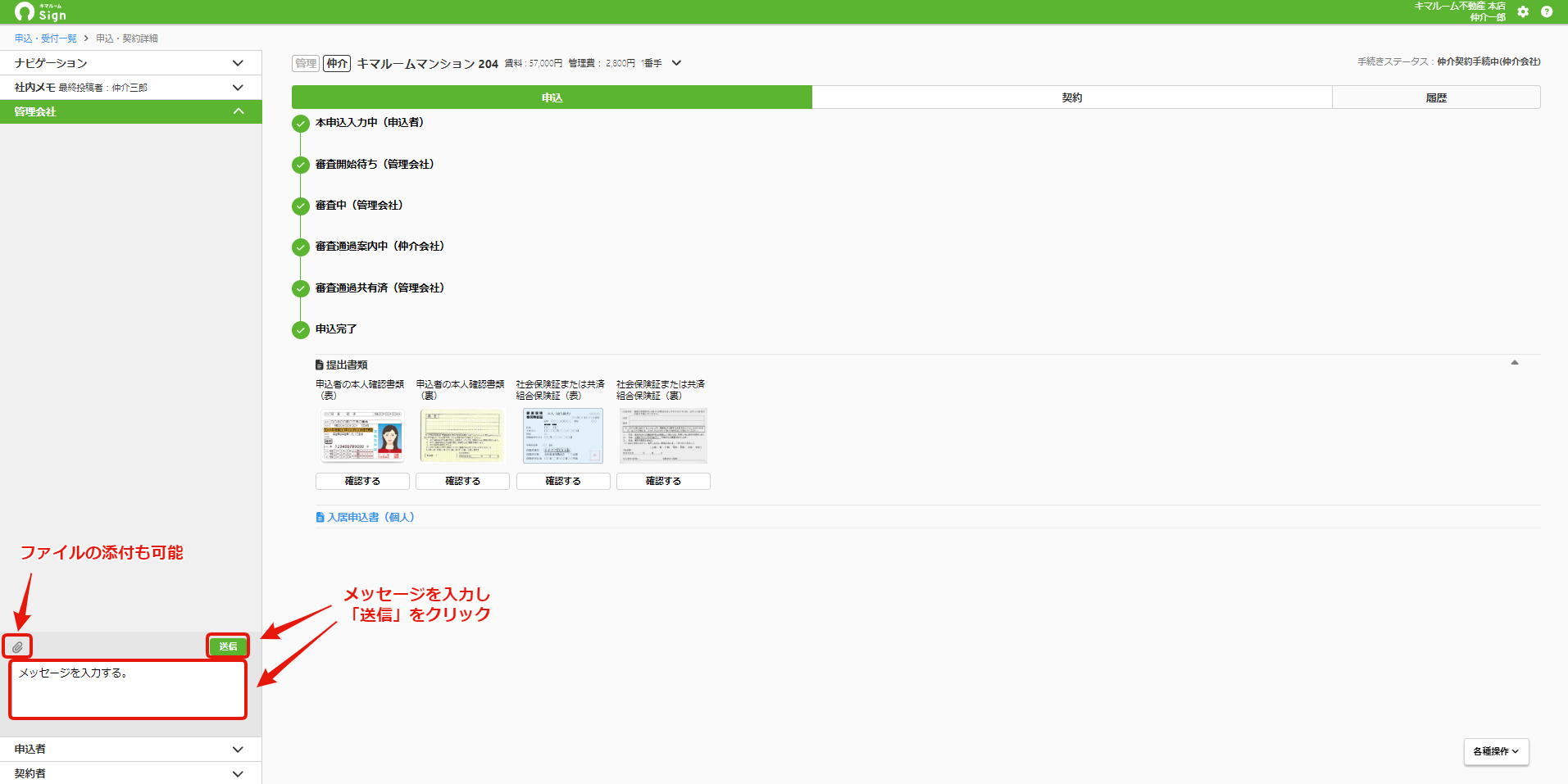Click the 申込完了 step label
Screen dimensions: 1568x784
coord(336,329)
